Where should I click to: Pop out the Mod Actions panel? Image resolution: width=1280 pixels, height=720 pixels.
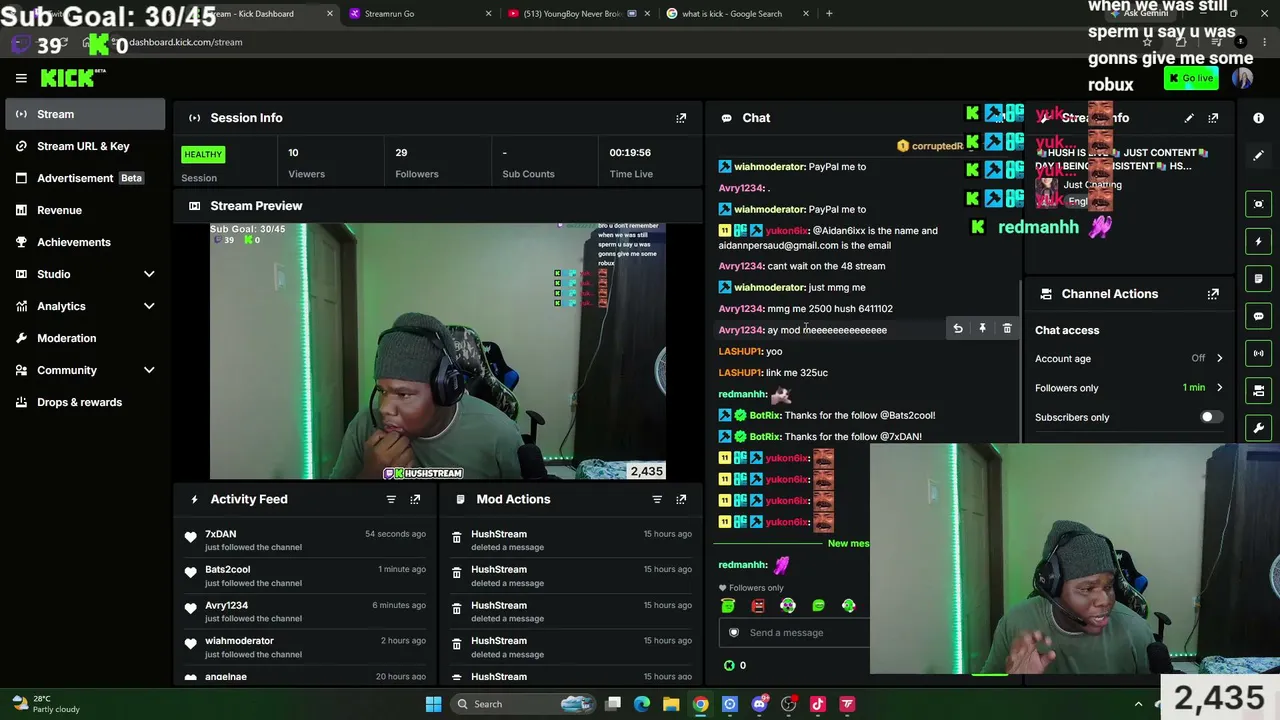681,499
